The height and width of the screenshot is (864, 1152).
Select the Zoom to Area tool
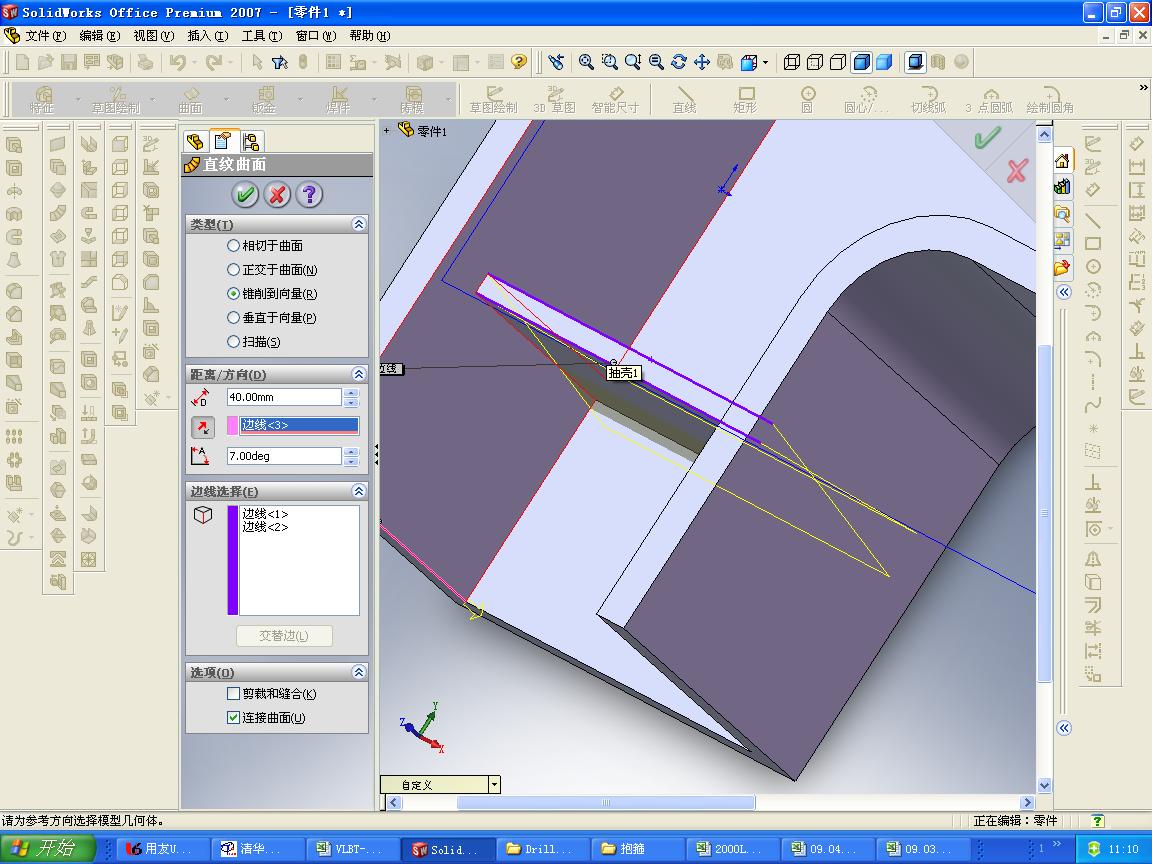point(609,62)
